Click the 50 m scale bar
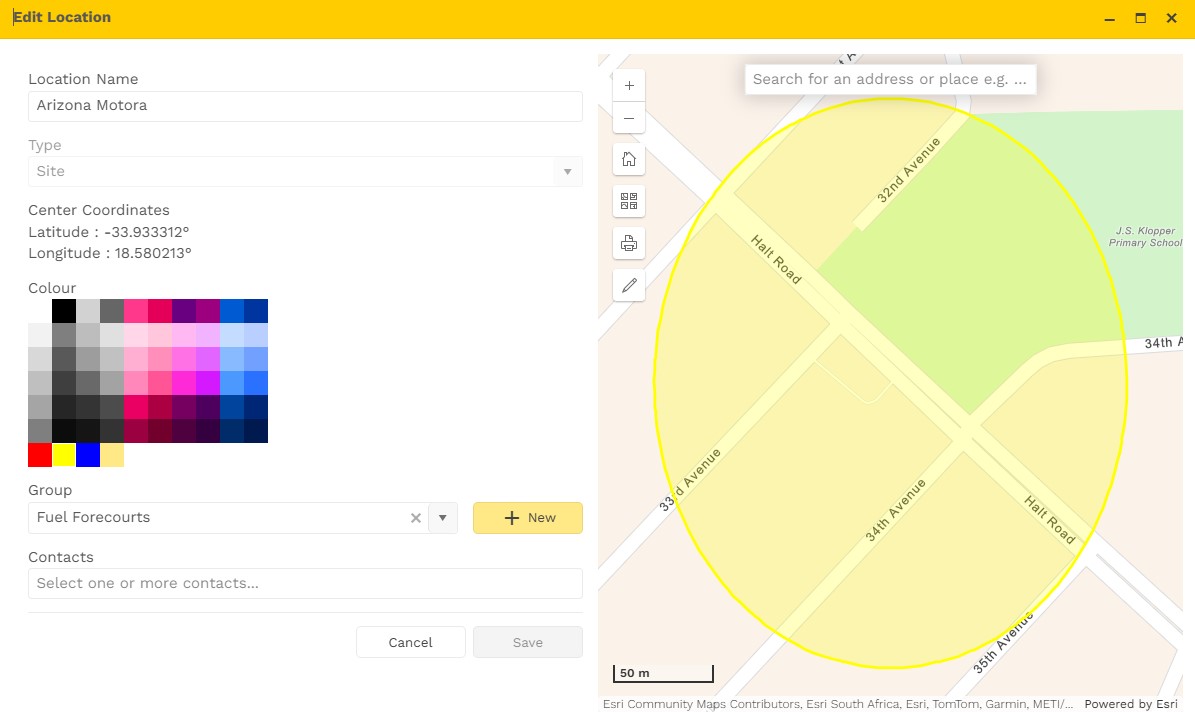The width and height of the screenshot is (1195, 723). pos(663,673)
